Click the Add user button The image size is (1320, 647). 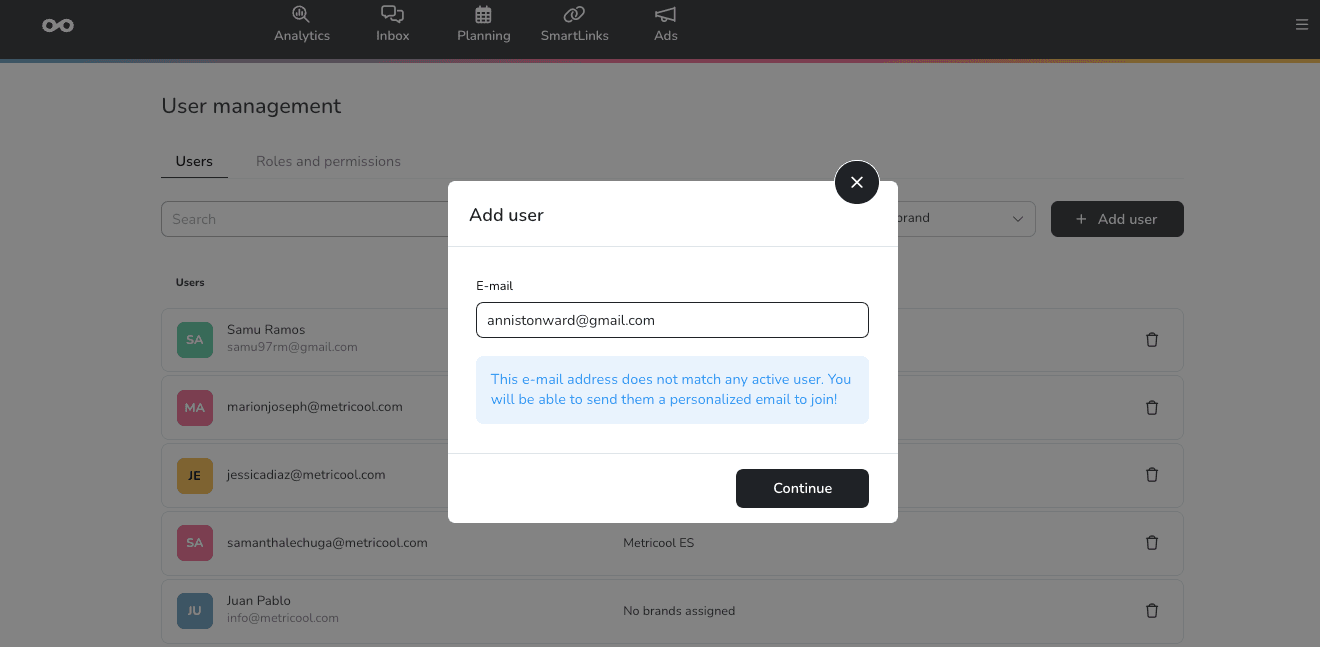[x=1116, y=218]
